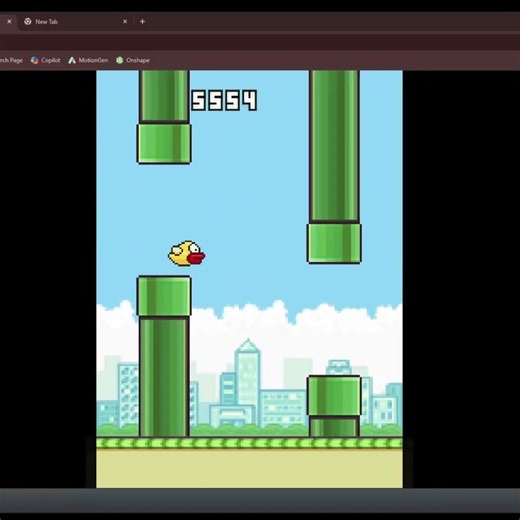Close the New Tab tab
This screenshot has height=520, width=520.
coord(125,22)
